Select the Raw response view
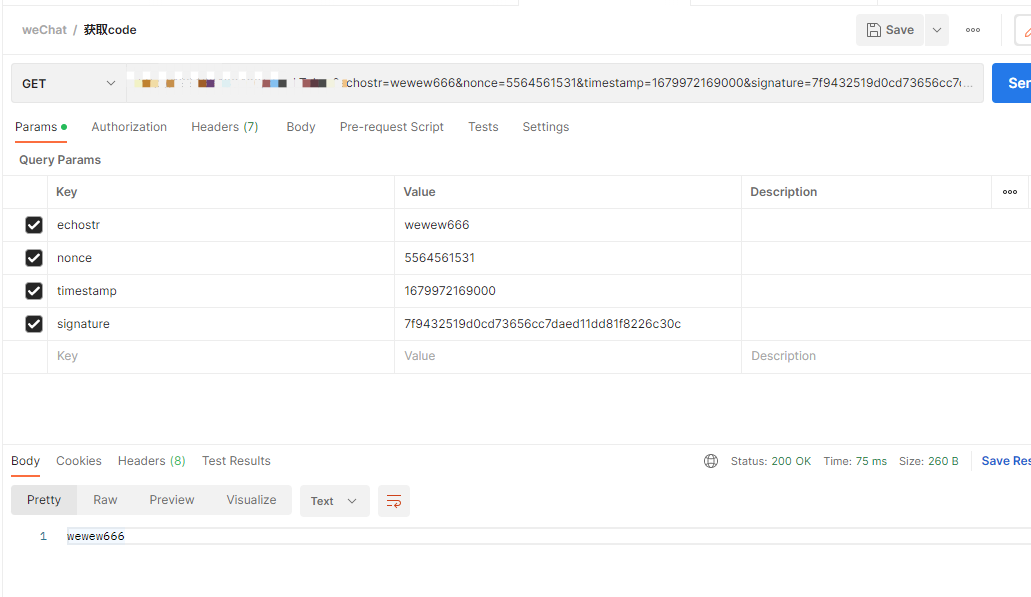Viewport: 1031px width, 597px height. tap(105, 500)
